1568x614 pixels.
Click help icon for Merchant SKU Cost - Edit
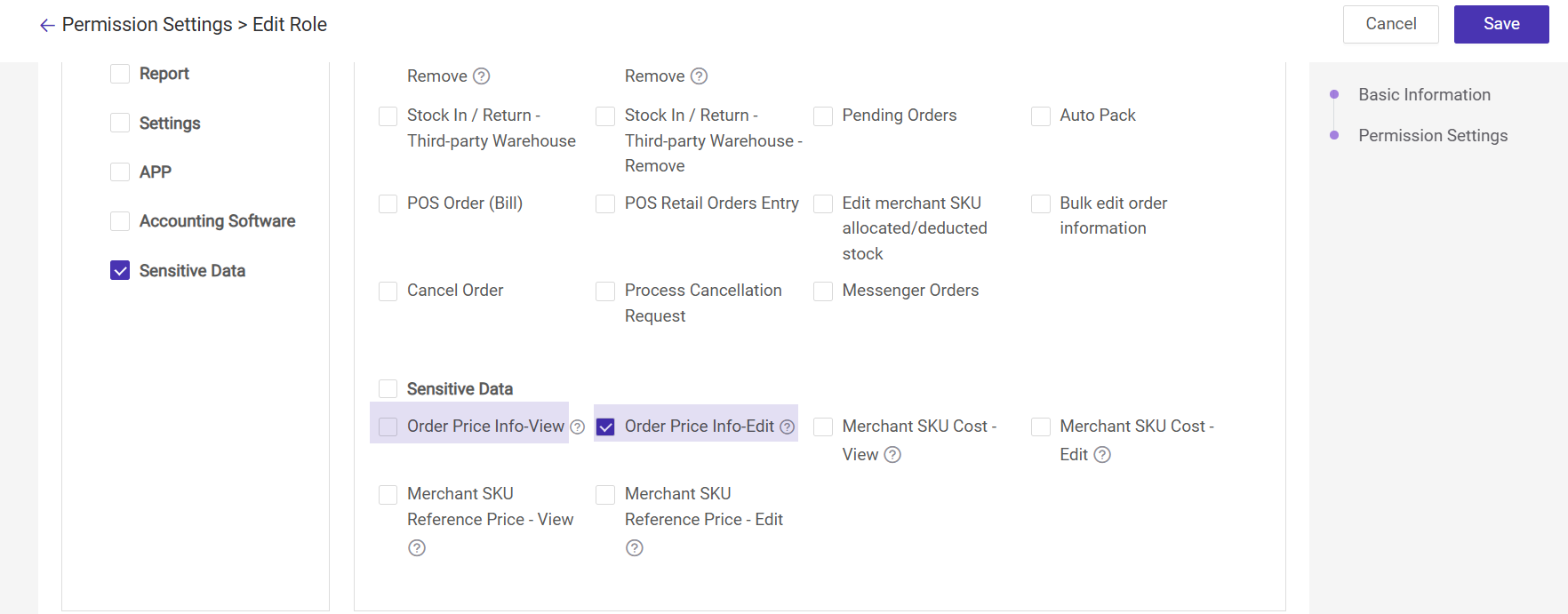(1102, 455)
